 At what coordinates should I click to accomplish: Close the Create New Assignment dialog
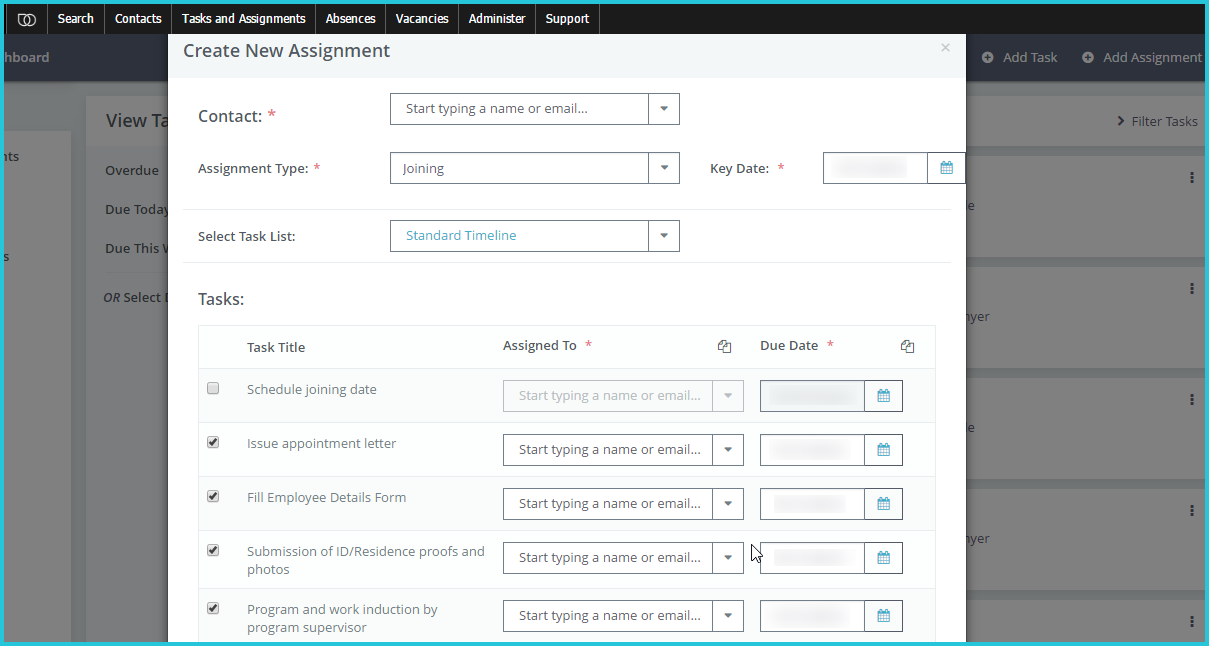point(945,47)
